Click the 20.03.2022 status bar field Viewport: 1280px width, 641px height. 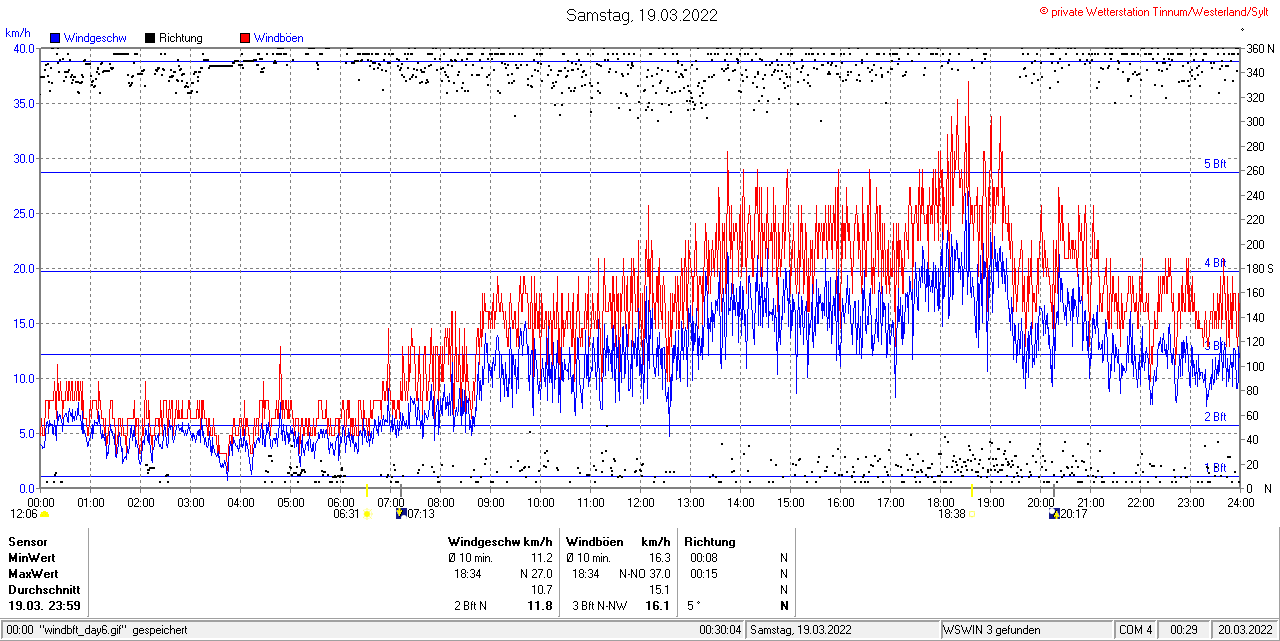click(x=1243, y=630)
